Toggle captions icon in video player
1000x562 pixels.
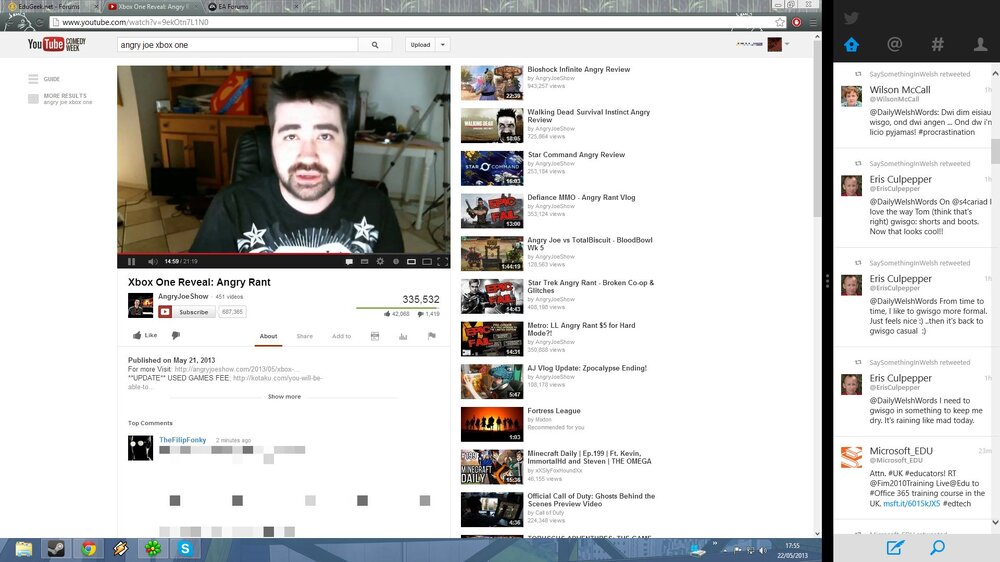click(x=364, y=262)
